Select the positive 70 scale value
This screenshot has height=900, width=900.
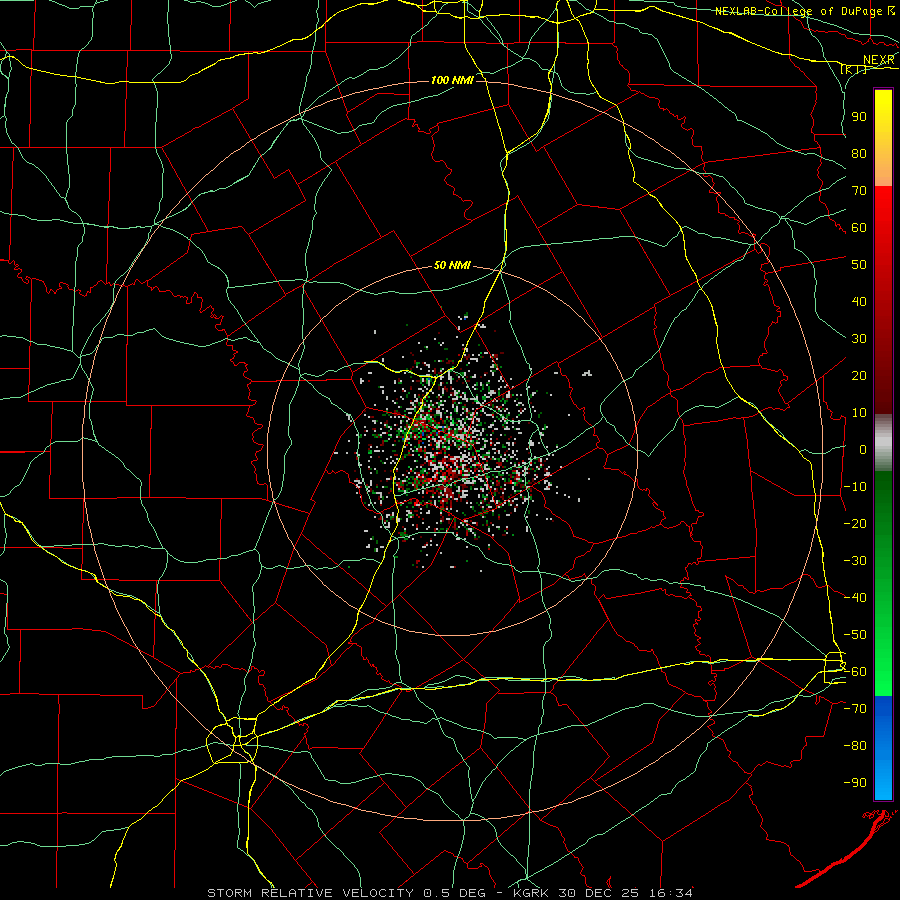point(859,191)
